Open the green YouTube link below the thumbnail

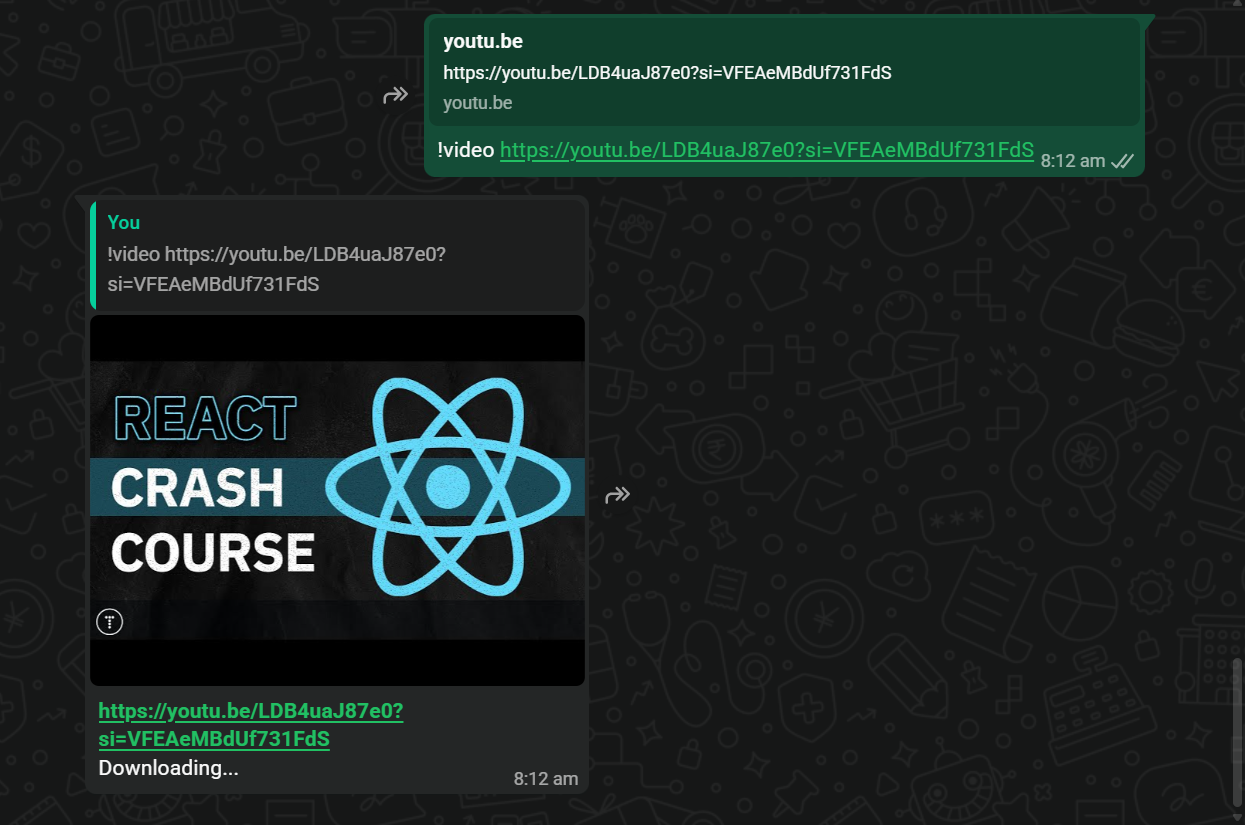[250, 725]
